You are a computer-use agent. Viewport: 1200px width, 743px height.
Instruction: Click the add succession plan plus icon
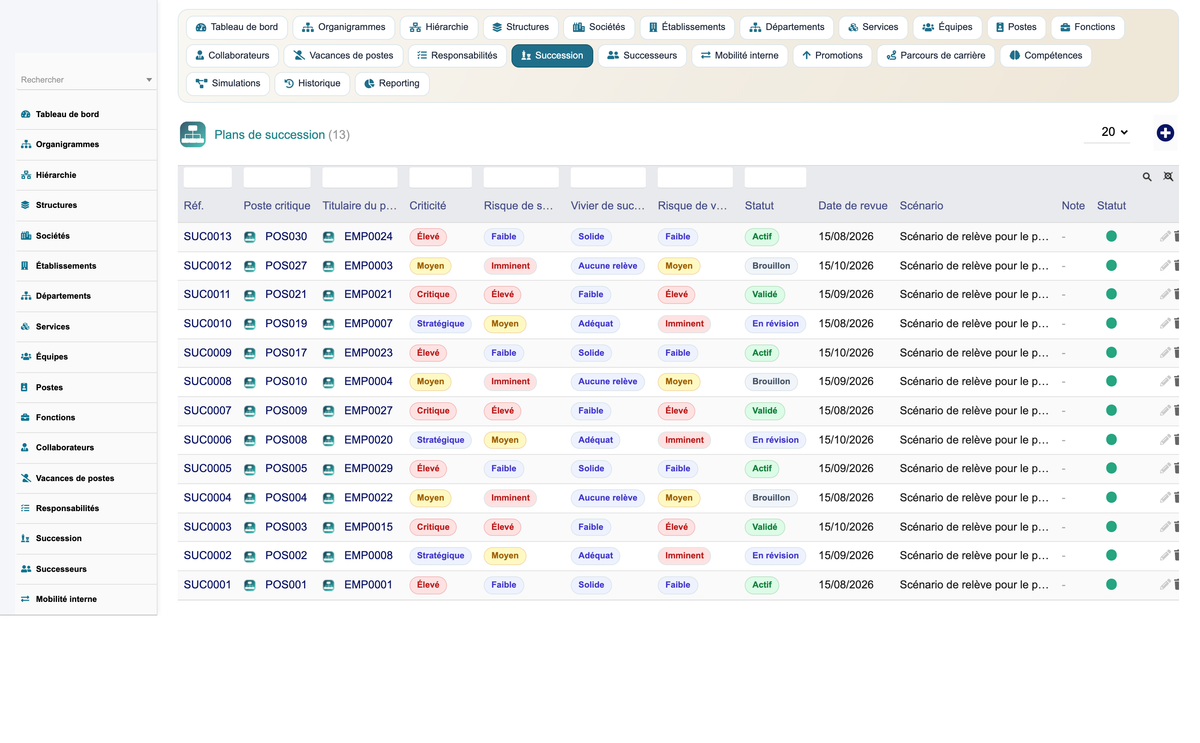tap(1165, 133)
